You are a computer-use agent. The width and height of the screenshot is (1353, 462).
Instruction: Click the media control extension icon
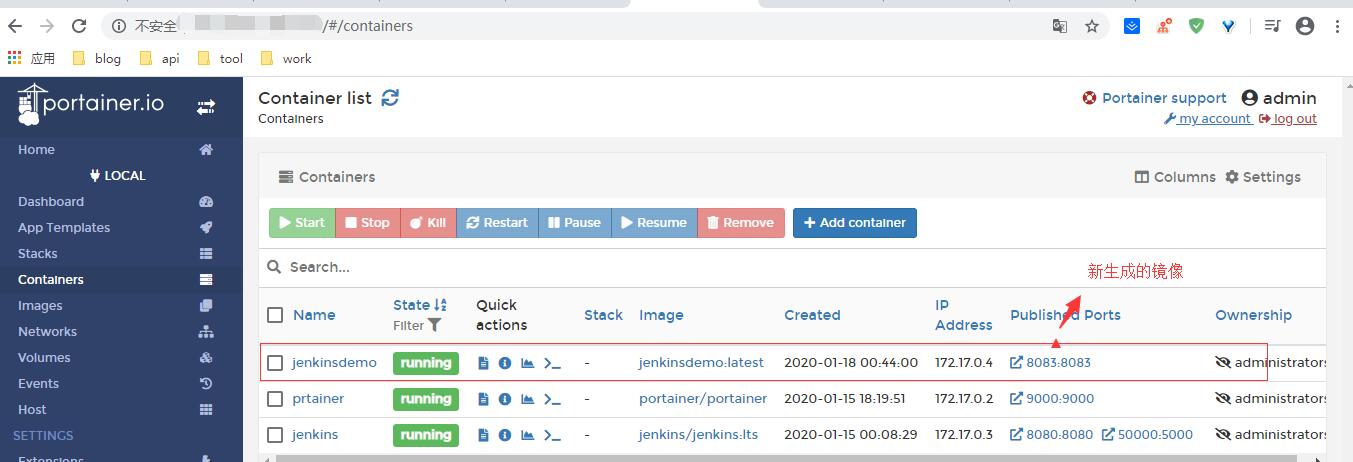(1271, 26)
